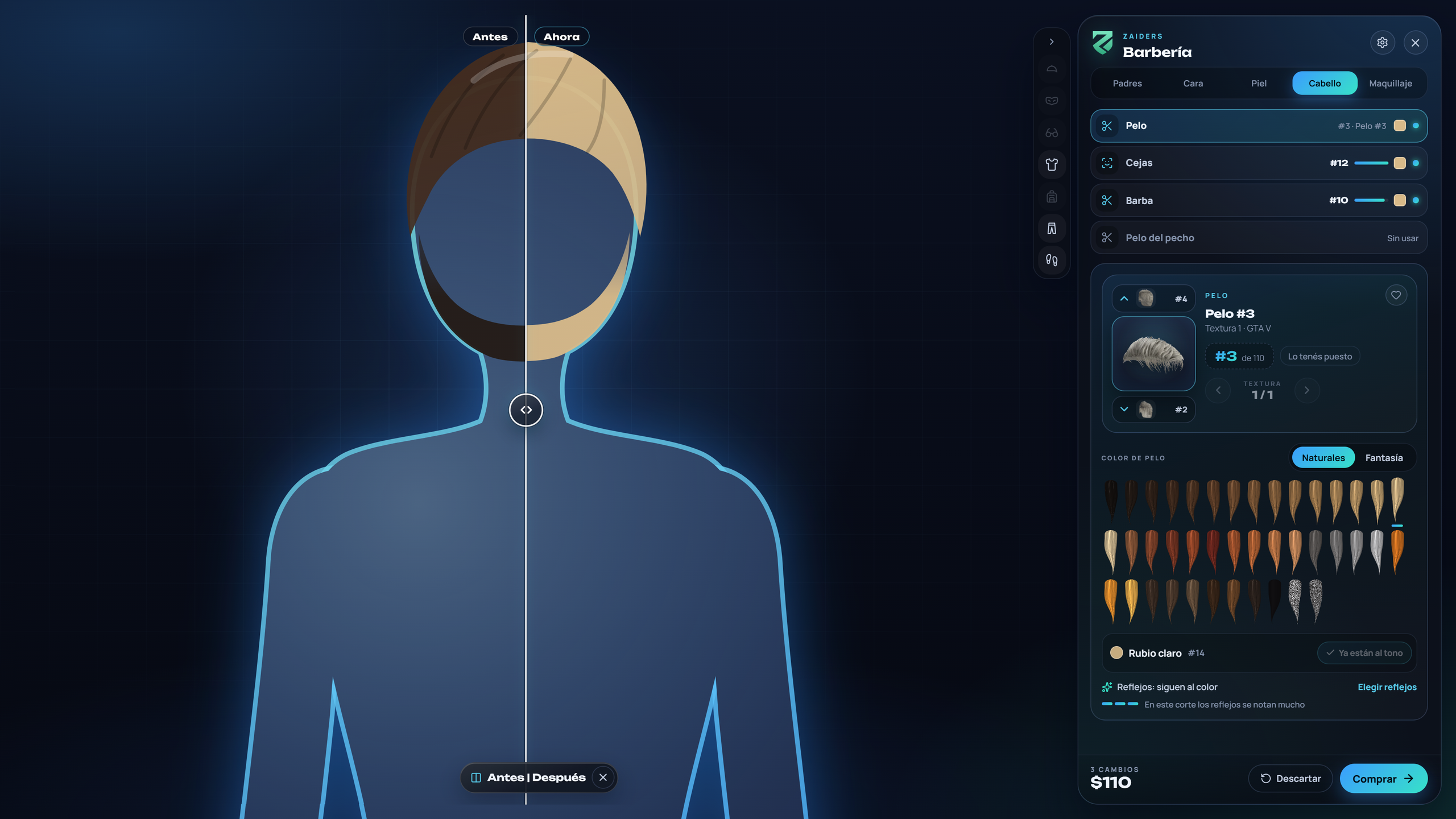The height and width of the screenshot is (819, 1456).
Task: Click the Comprar button
Action: pyautogui.click(x=1383, y=779)
